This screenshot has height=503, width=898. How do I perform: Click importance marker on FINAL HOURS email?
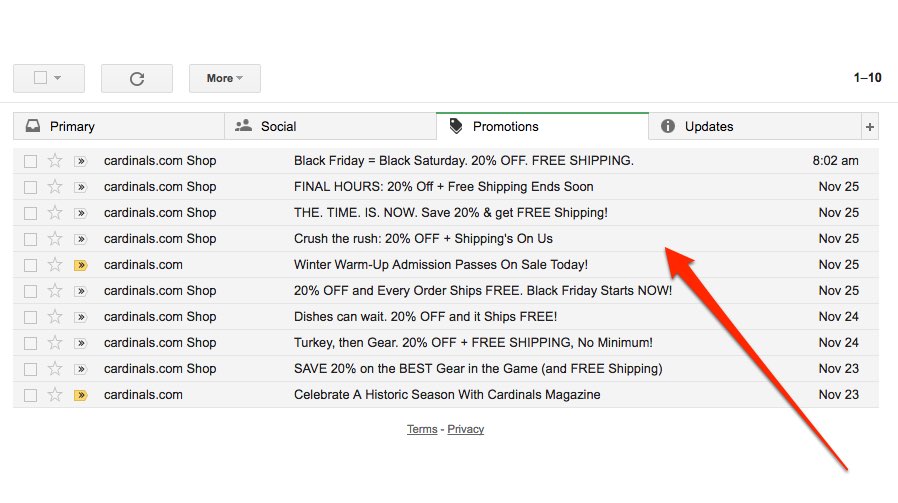pos(81,187)
